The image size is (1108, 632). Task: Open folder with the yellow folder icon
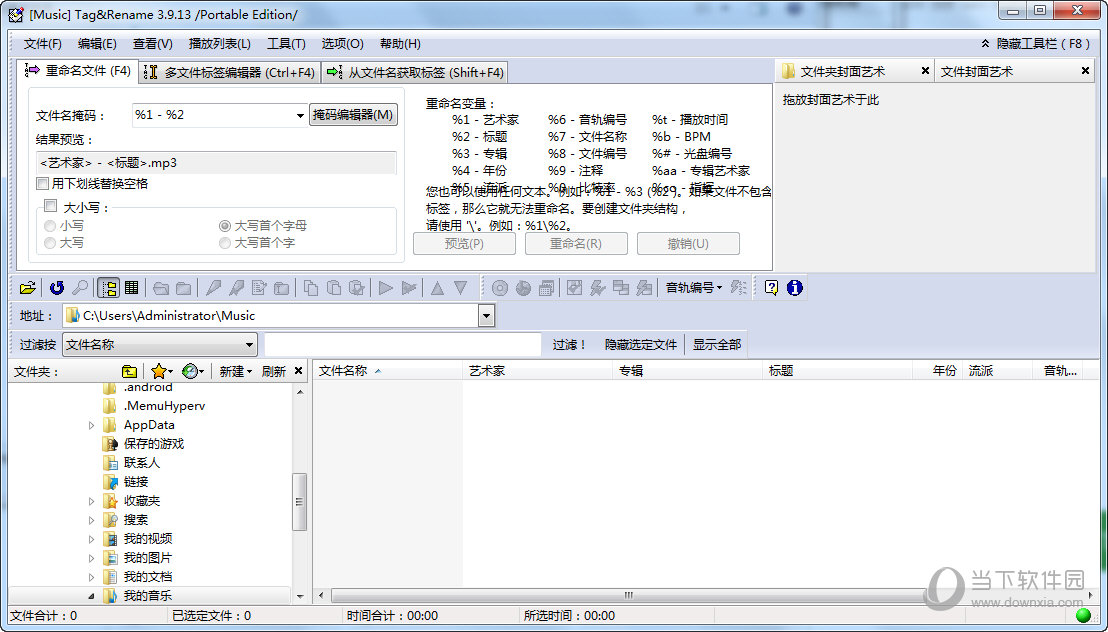(x=28, y=288)
